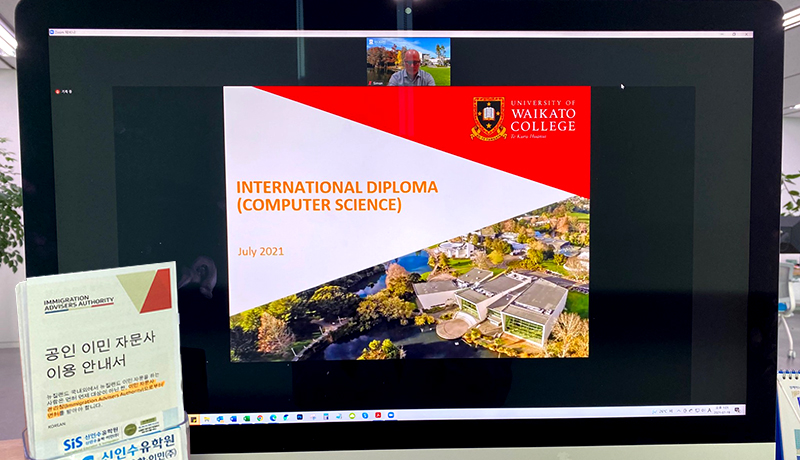Open the weather temperature widget in taskbar
800x460 pixels.
click(x=662, y=411)
